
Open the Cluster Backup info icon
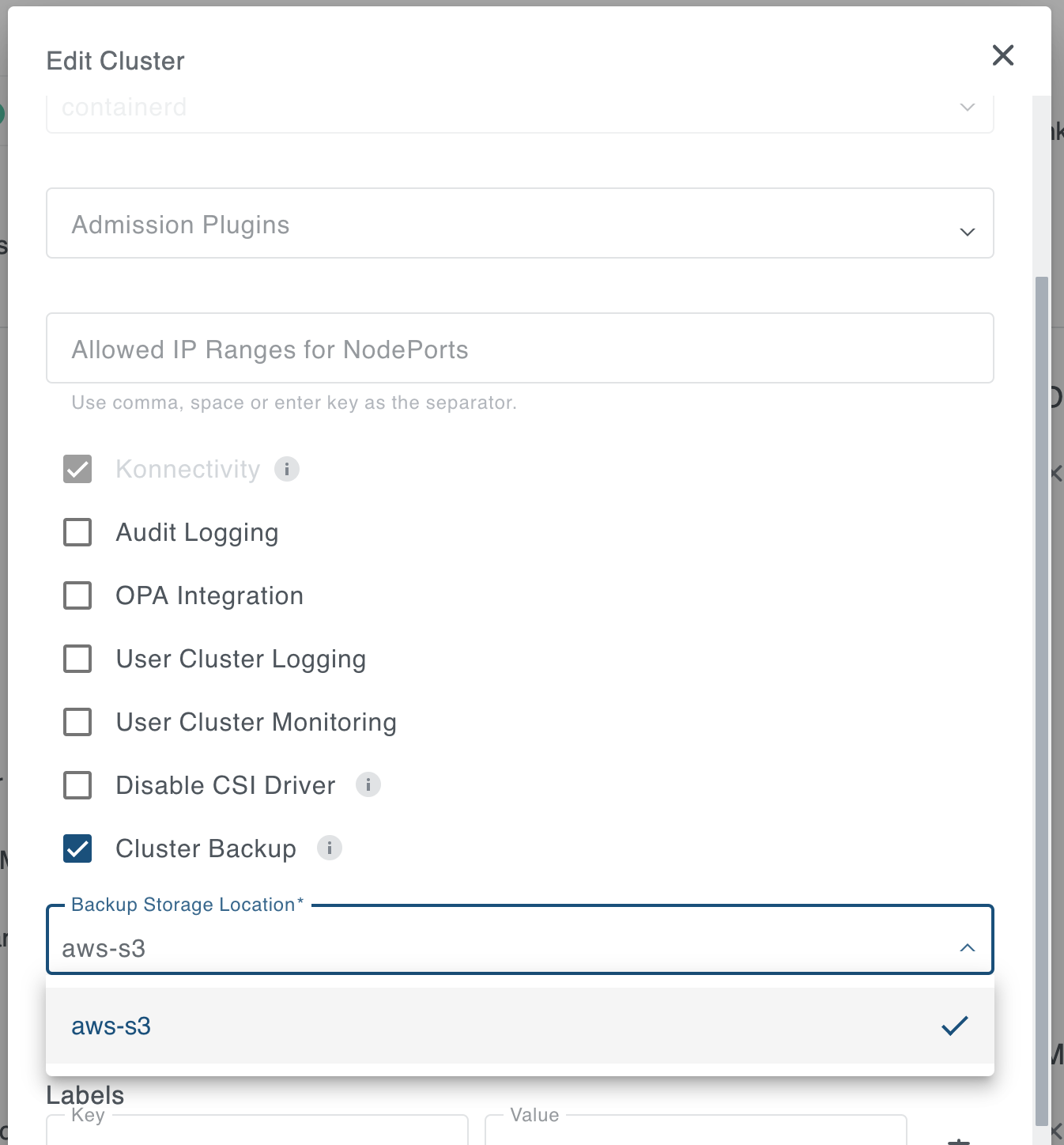[x=330, y=848]
